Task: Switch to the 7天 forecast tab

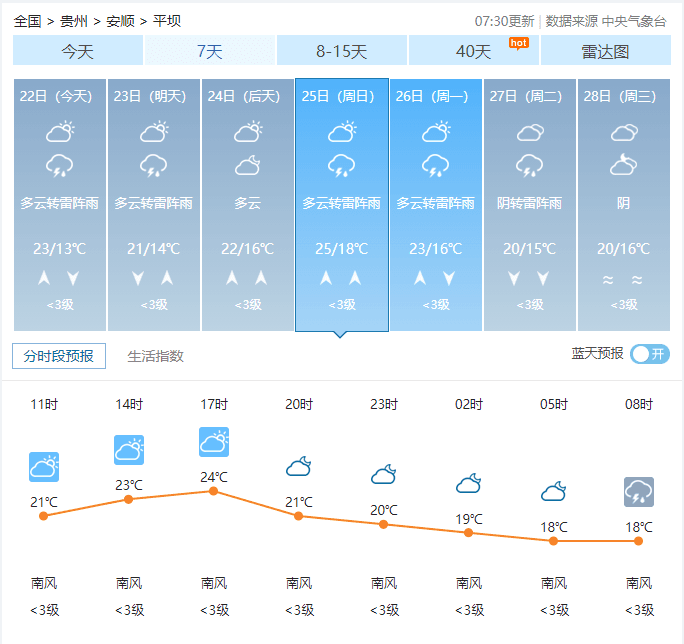Action: click(210, 51)
